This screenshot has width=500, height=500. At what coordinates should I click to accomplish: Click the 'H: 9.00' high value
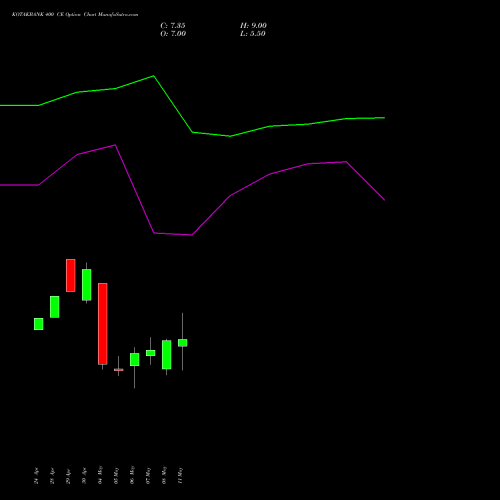[253, 26]
